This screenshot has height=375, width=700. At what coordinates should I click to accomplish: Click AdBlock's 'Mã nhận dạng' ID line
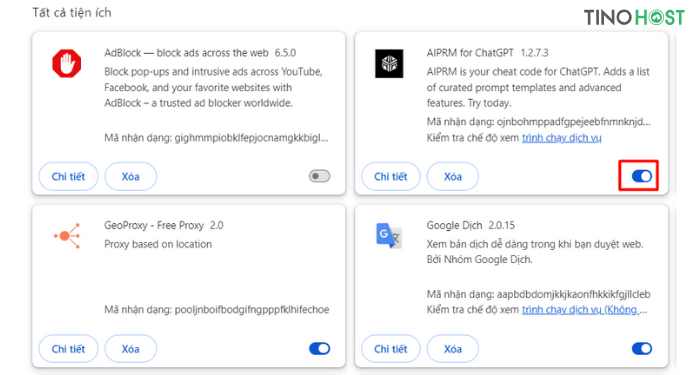pos(216,138)
